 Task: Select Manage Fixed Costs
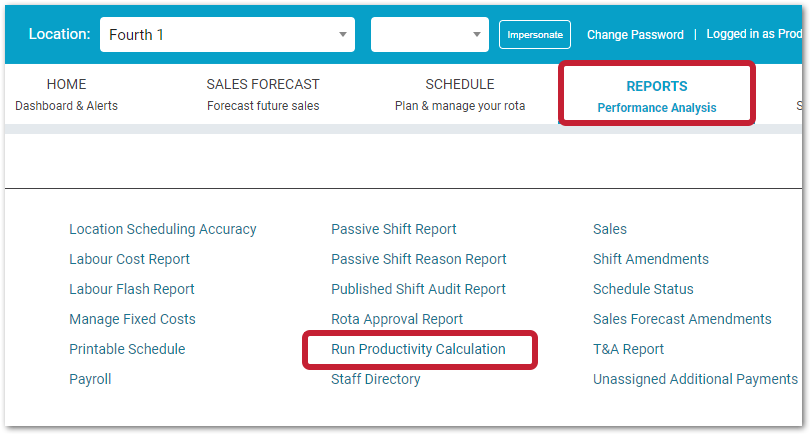(x=132, y=319)
